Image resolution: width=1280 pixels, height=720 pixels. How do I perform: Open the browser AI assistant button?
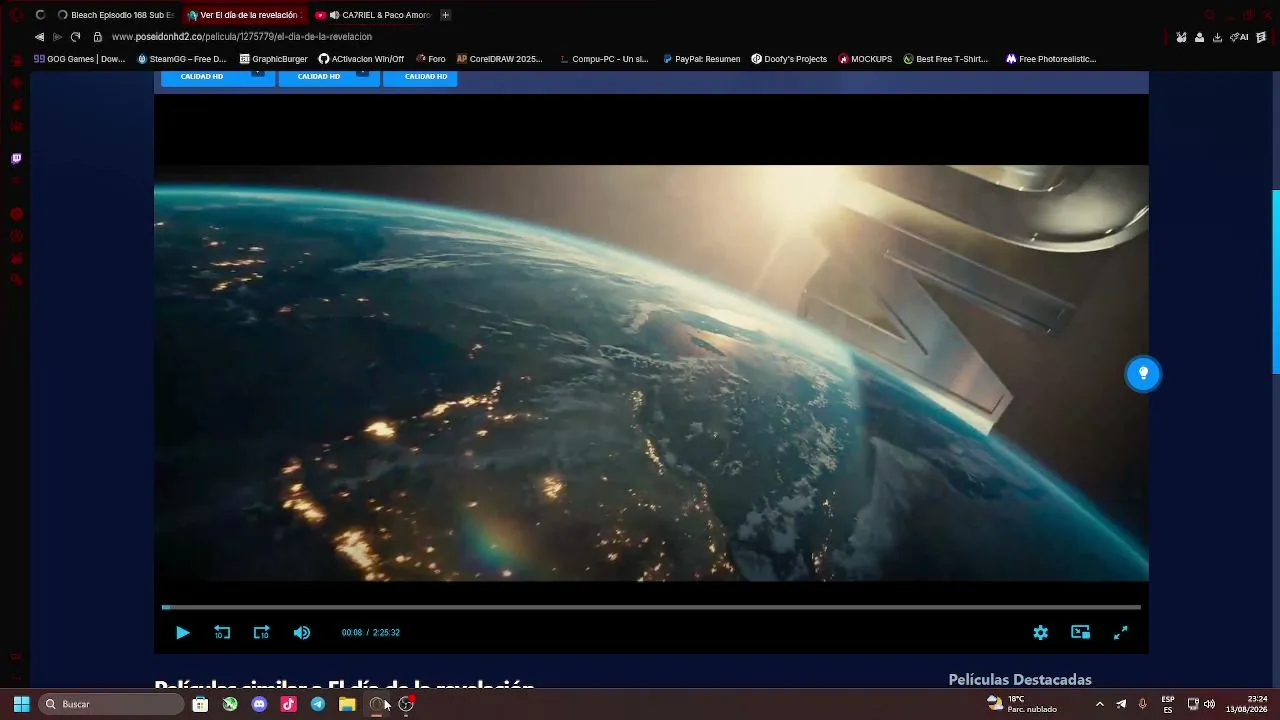pos(1239,37)
